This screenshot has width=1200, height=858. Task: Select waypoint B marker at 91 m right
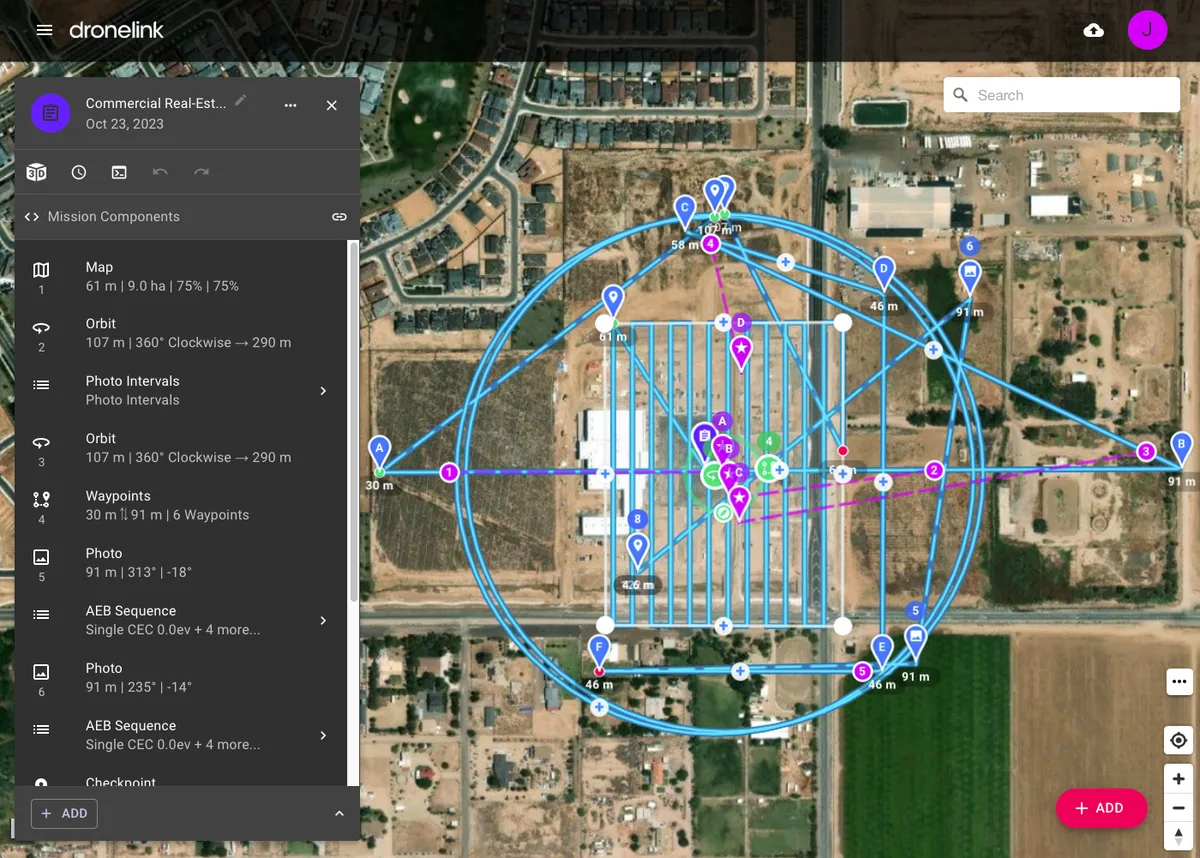click(1181, 449)
